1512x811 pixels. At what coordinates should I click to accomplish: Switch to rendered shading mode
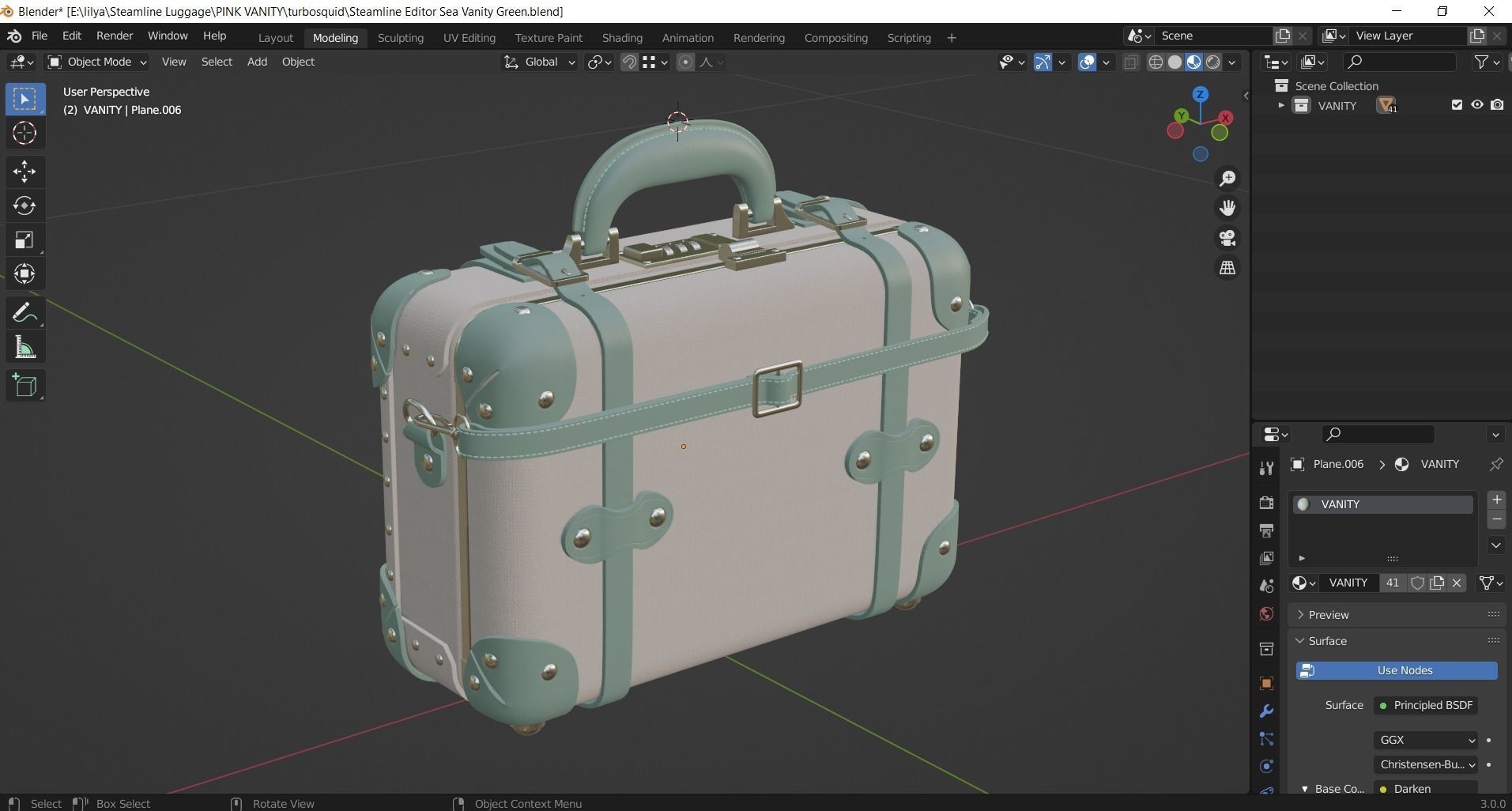coord(1213,62)
